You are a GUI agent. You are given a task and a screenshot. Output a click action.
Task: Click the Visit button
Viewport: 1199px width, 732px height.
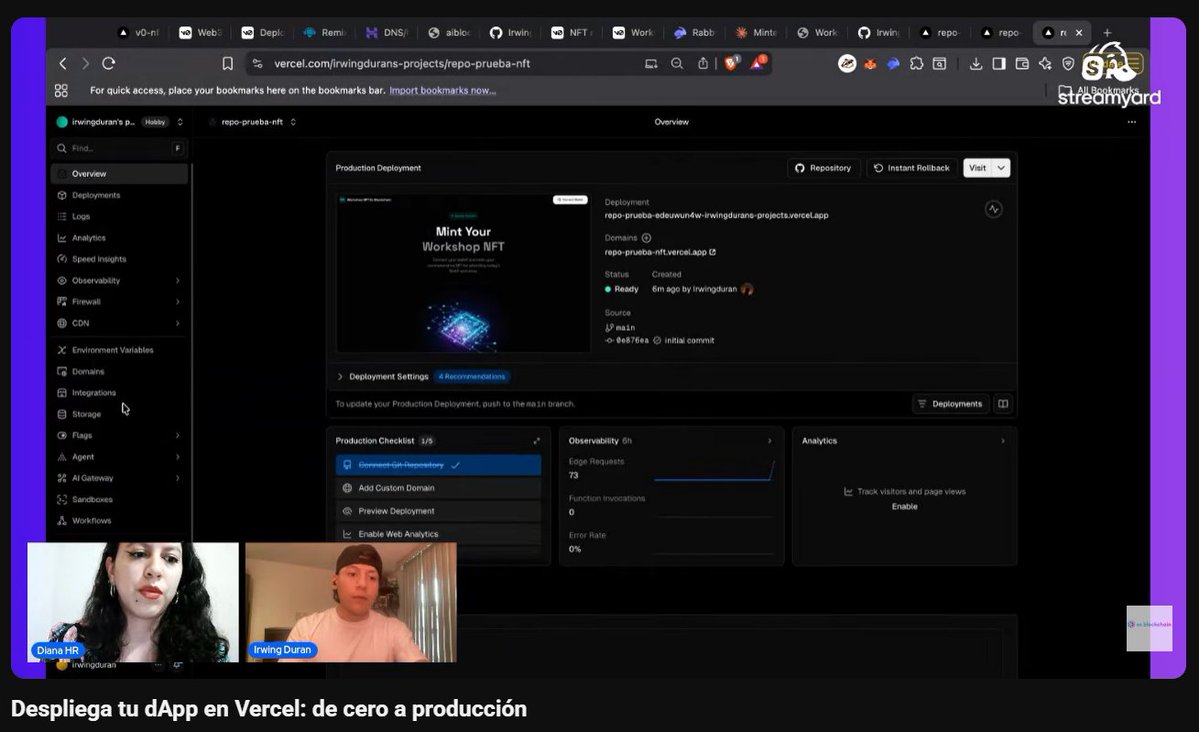[977, 168]
